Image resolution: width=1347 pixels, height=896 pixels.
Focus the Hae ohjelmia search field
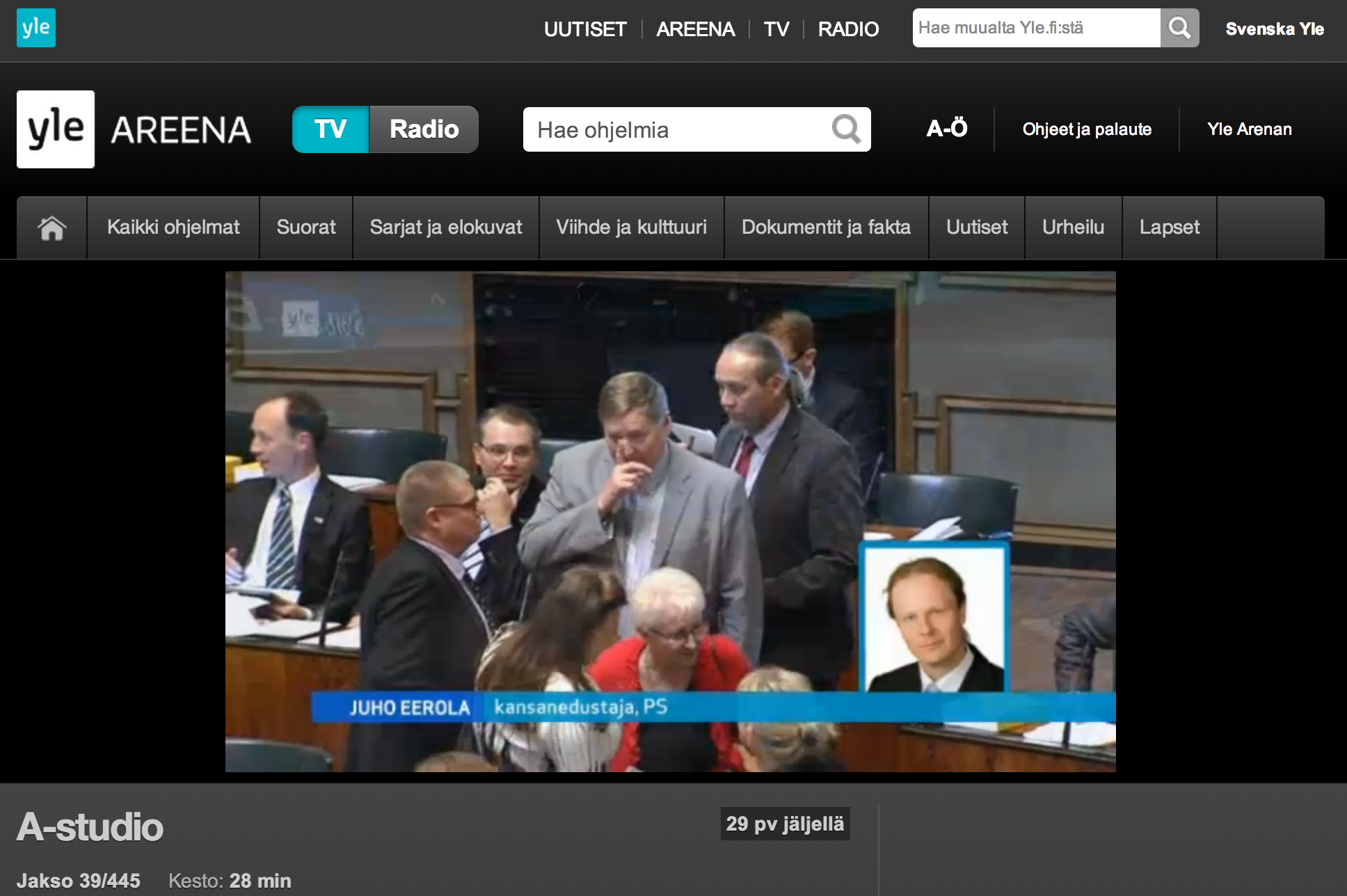tap(697, 129)
